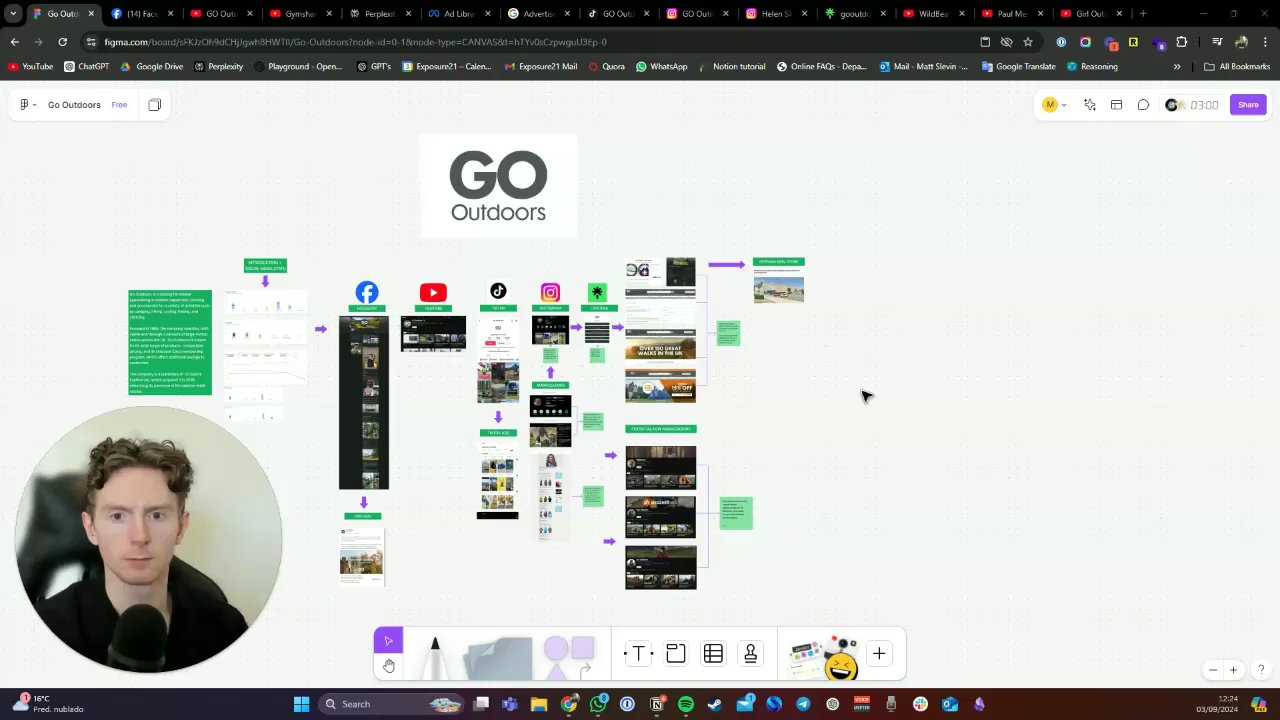Screen dimensions: 1280x720
Task: Click the purple Share button
Action: 1248,104
